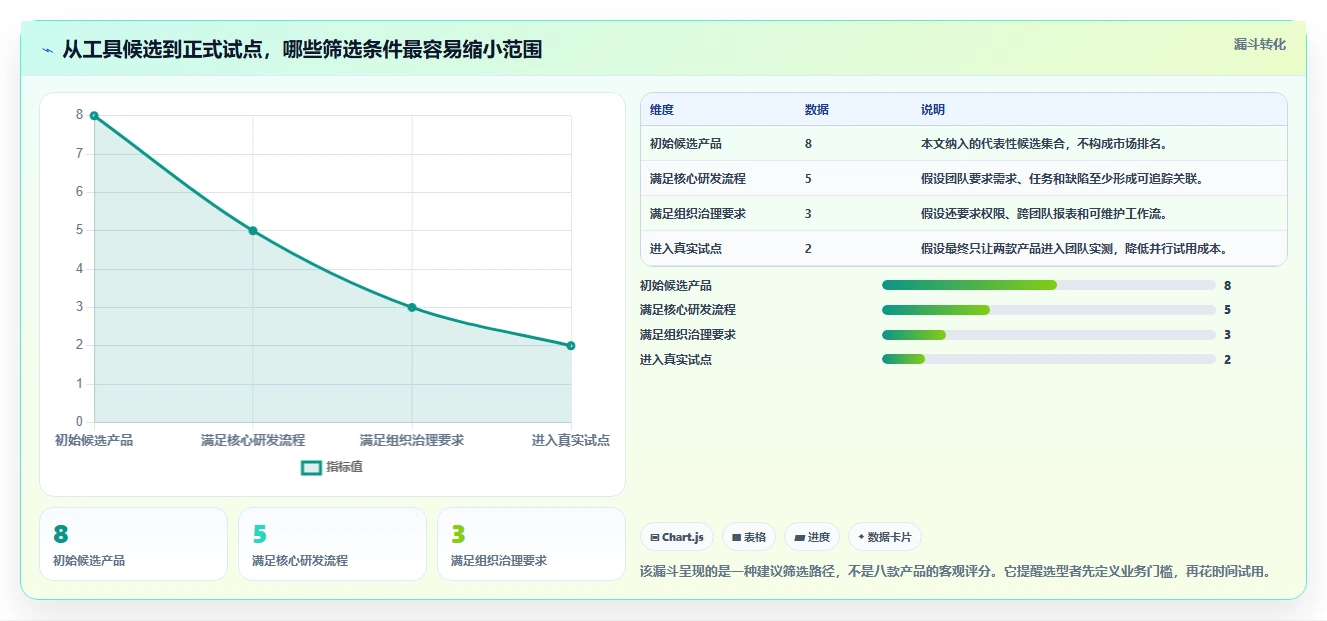The width and height of the screenshot is (1327, 621).
Task: Click the progress bar for 进入真实试点
Action: tap(1049, 360)
